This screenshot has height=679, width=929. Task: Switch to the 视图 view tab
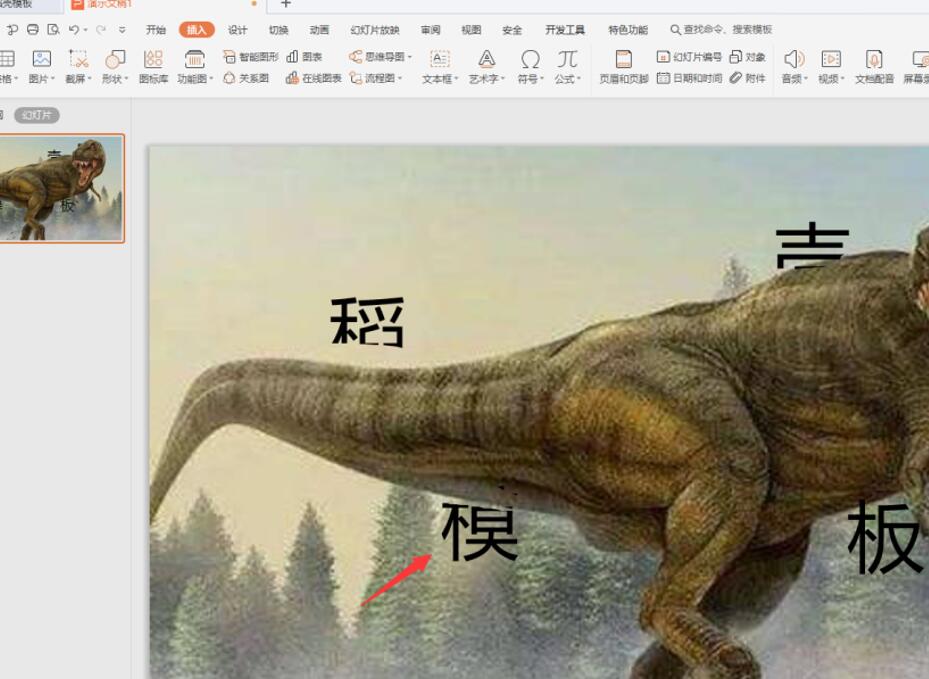pyautogui.click(x=472, y=30)
